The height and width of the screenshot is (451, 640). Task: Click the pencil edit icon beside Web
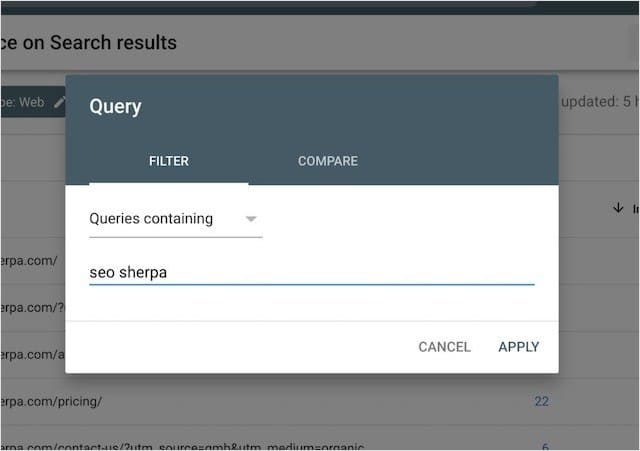coord(59,102)
